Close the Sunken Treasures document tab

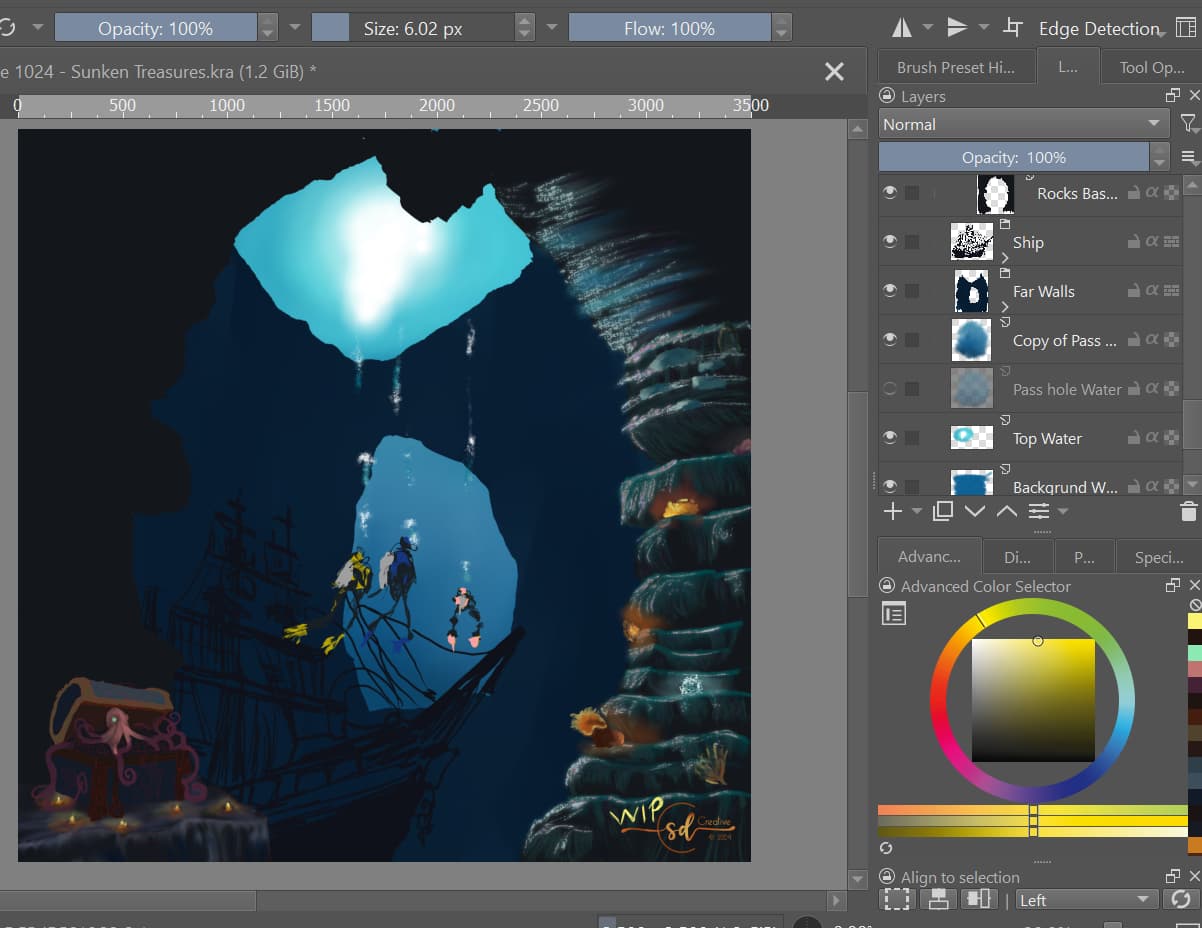(x=833, y=71)
